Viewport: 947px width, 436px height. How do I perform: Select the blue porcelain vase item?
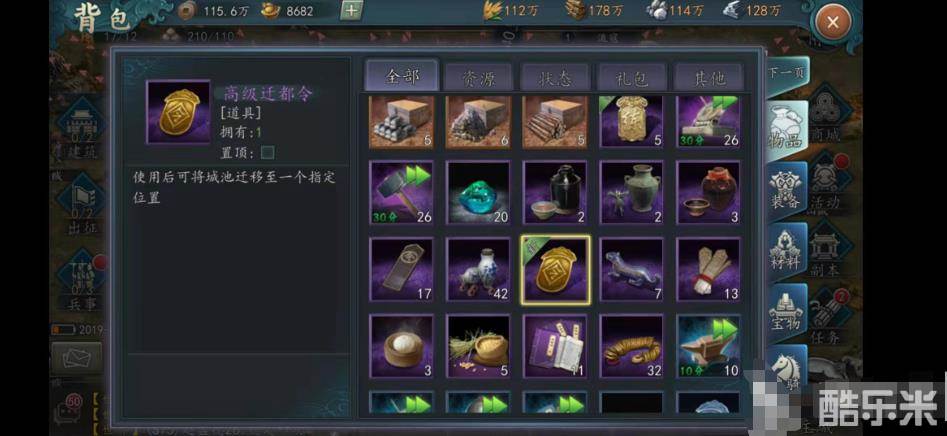pos(478,270)
